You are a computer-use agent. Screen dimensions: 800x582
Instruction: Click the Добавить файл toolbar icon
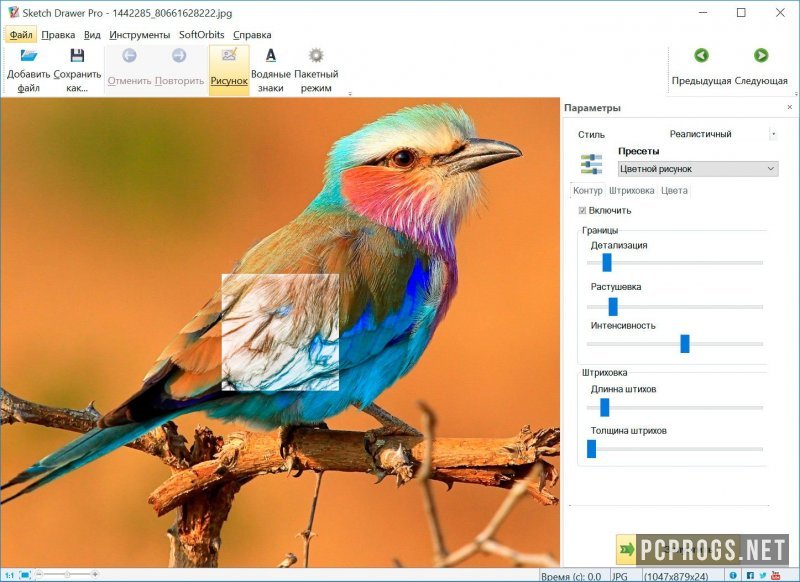pos(29,55)
